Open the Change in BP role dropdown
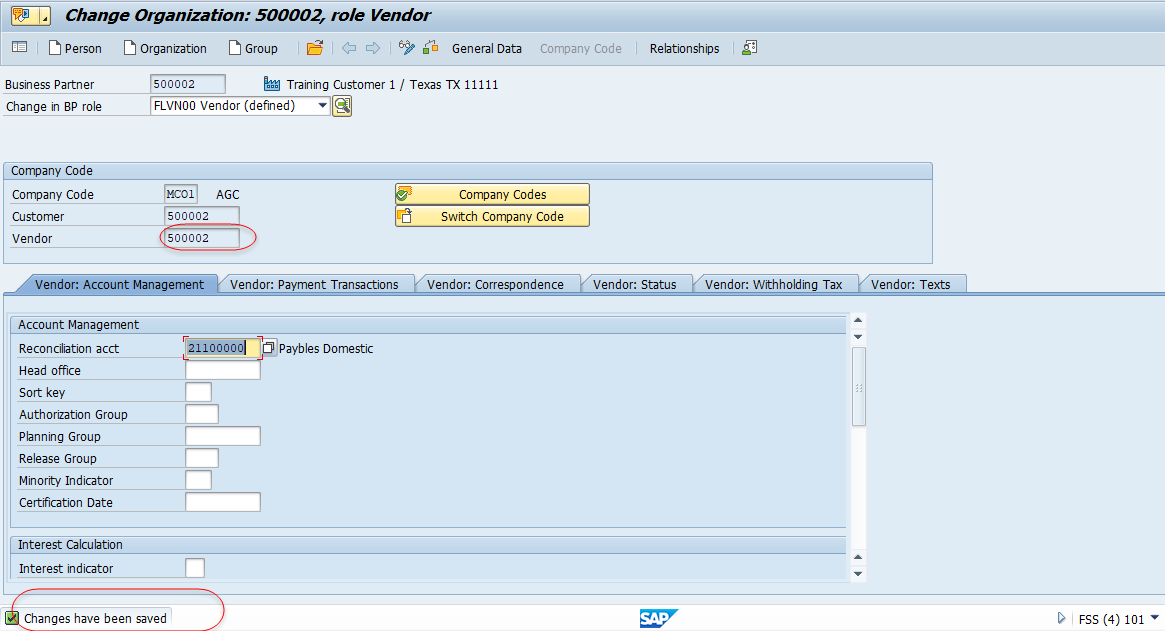This screenshot has height=631, width=1165. [323, 105]
